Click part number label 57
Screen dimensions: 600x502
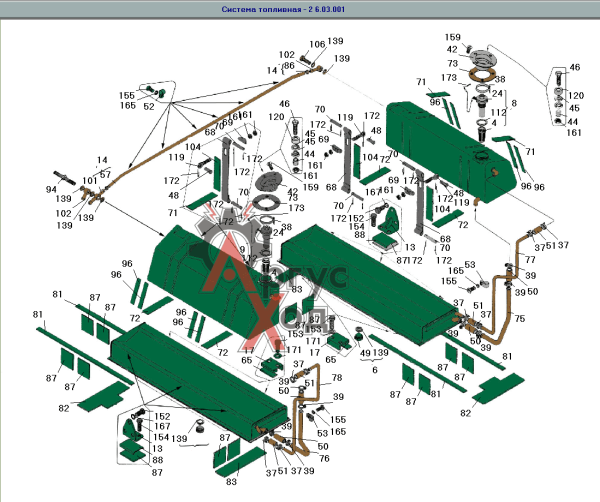click(105, 174)
